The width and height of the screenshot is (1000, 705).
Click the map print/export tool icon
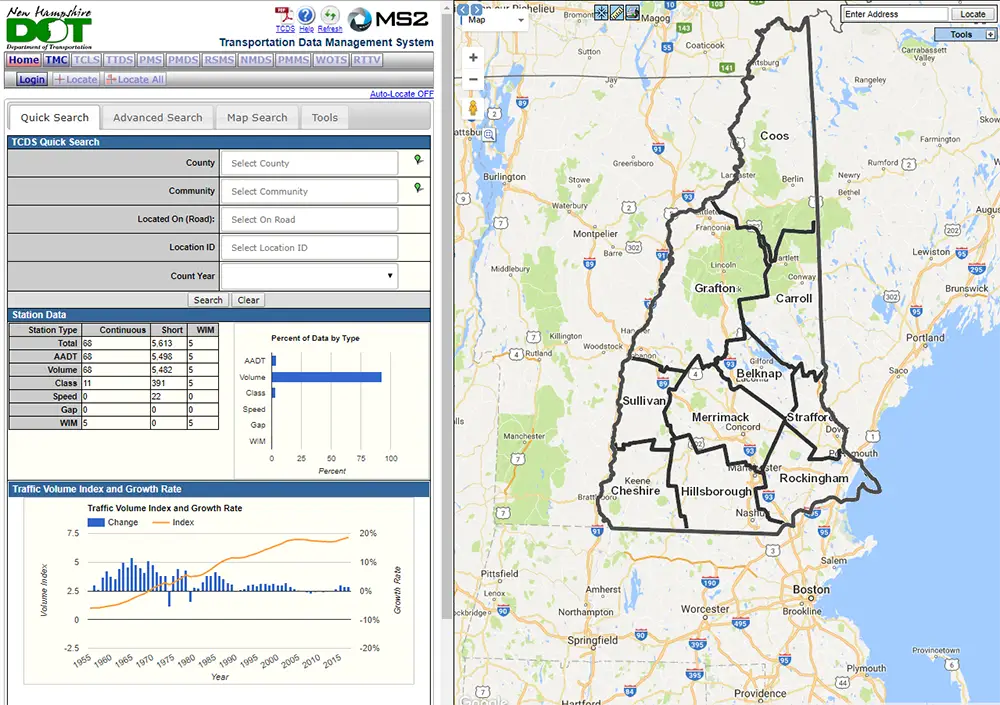point(632,12)
